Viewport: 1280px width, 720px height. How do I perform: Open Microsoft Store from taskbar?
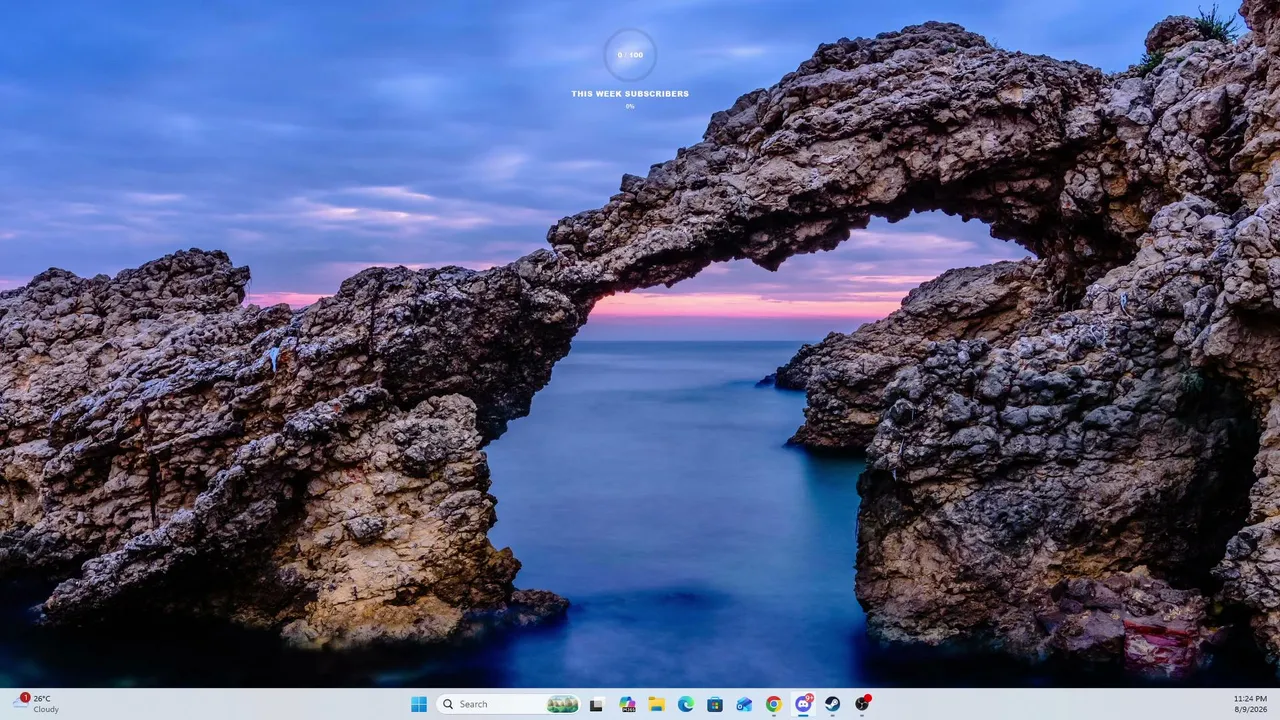pyautogui.click(x=715, y=704)
